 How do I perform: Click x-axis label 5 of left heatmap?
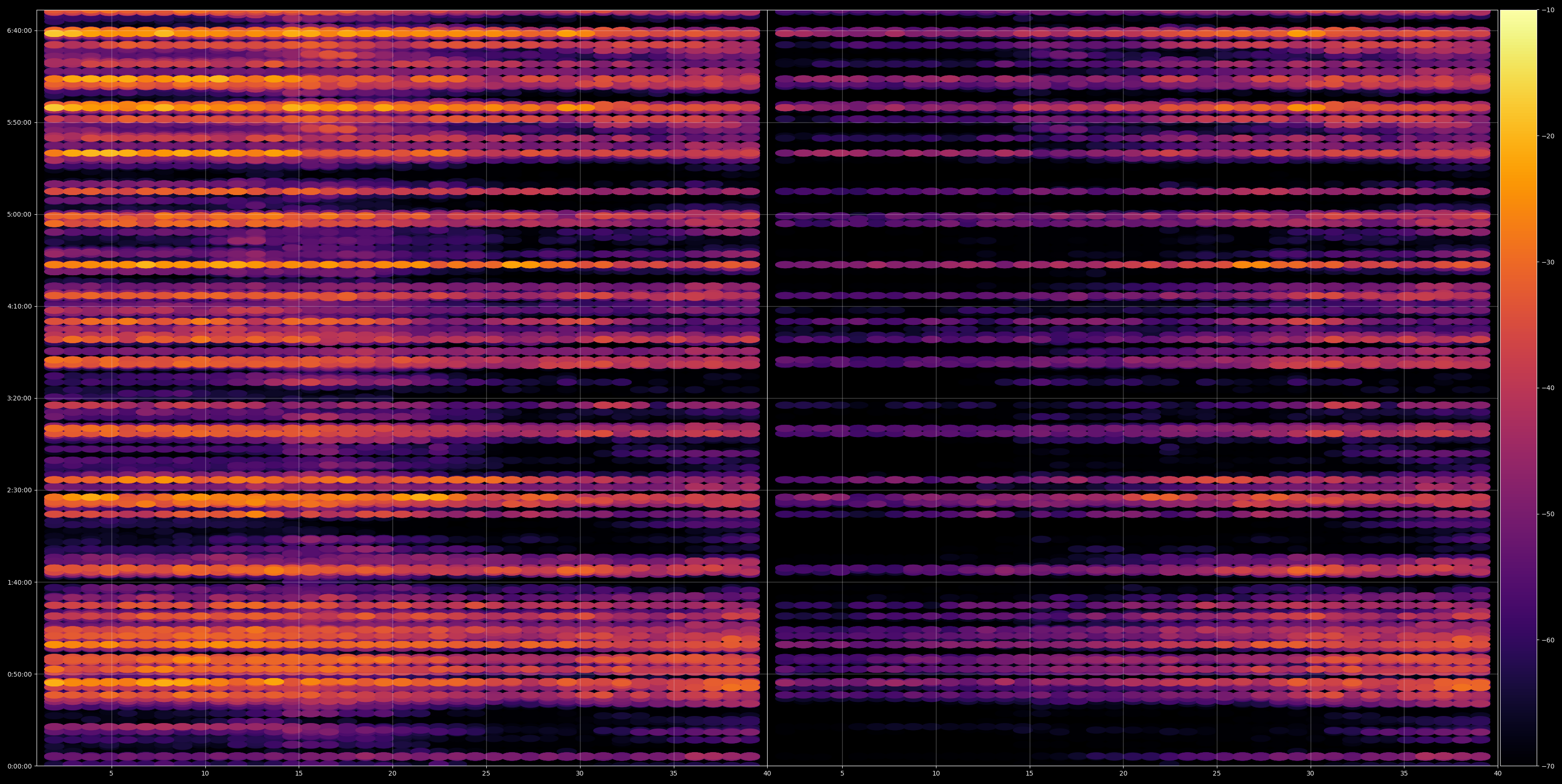tap(111, 774)
